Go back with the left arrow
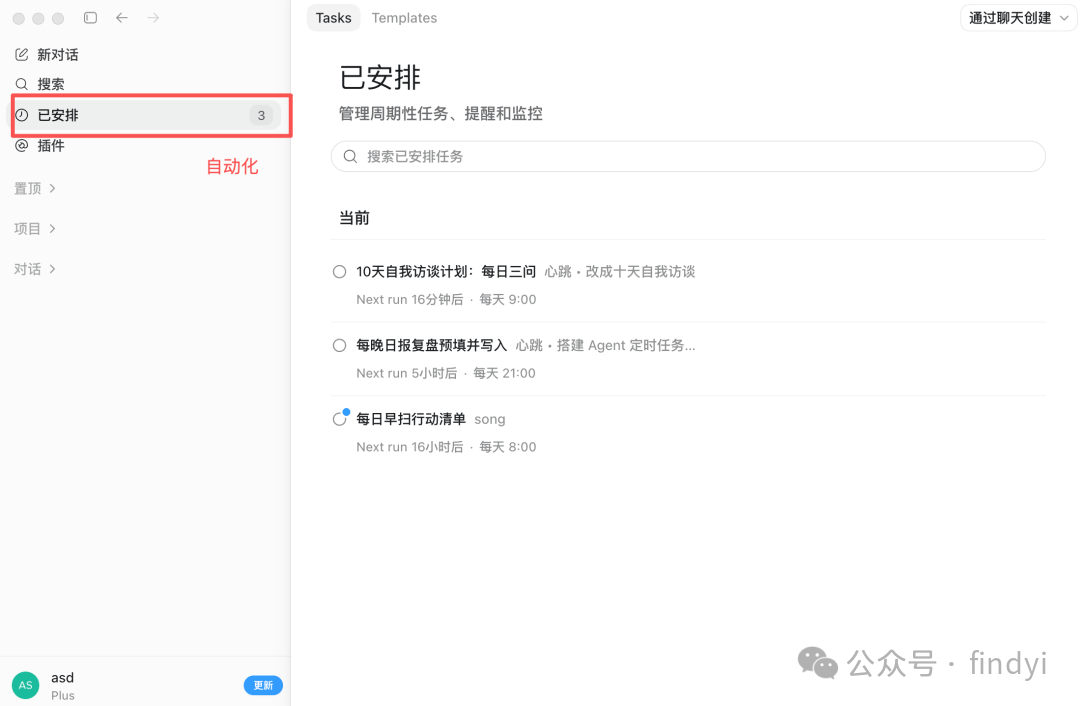The width and height of the screenshot is (1080, 706). pyautogui.click(x=122, y=18)
